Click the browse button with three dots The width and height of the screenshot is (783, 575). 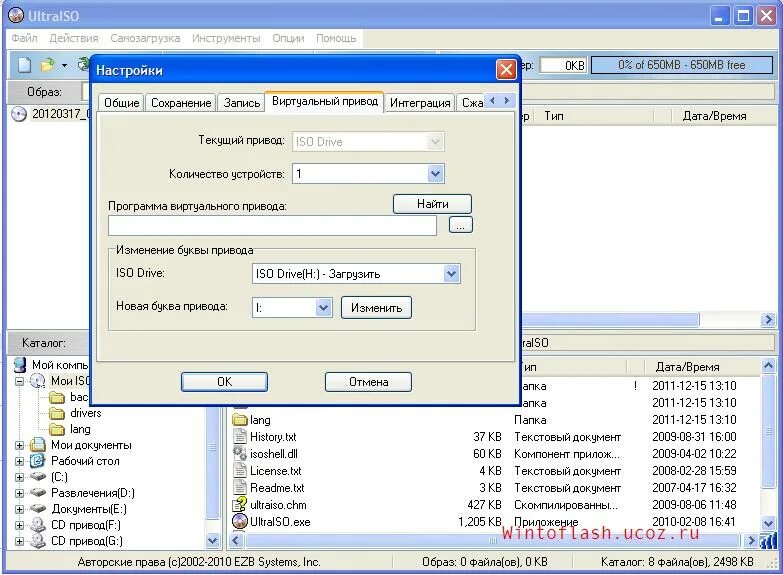pos(460,225)
